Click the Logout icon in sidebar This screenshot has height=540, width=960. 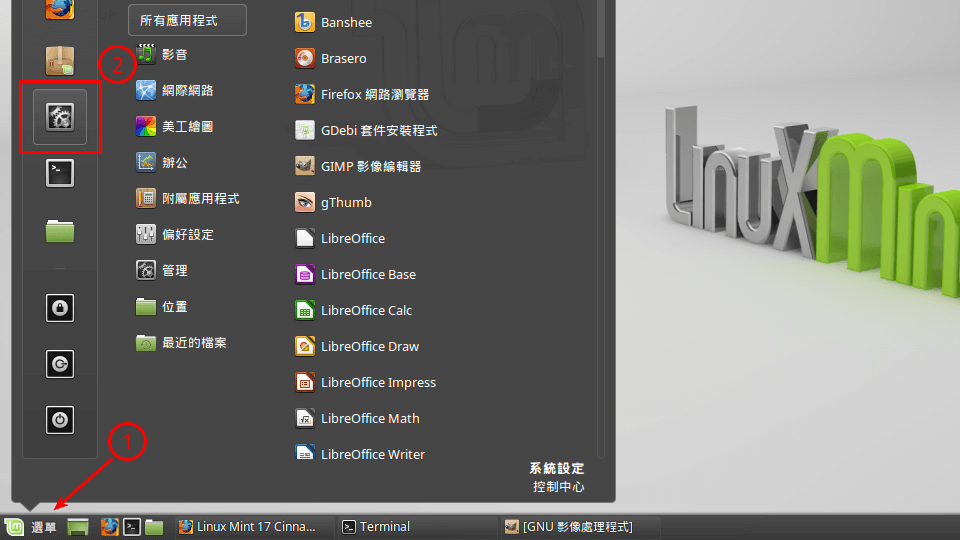tap(60, 364)
